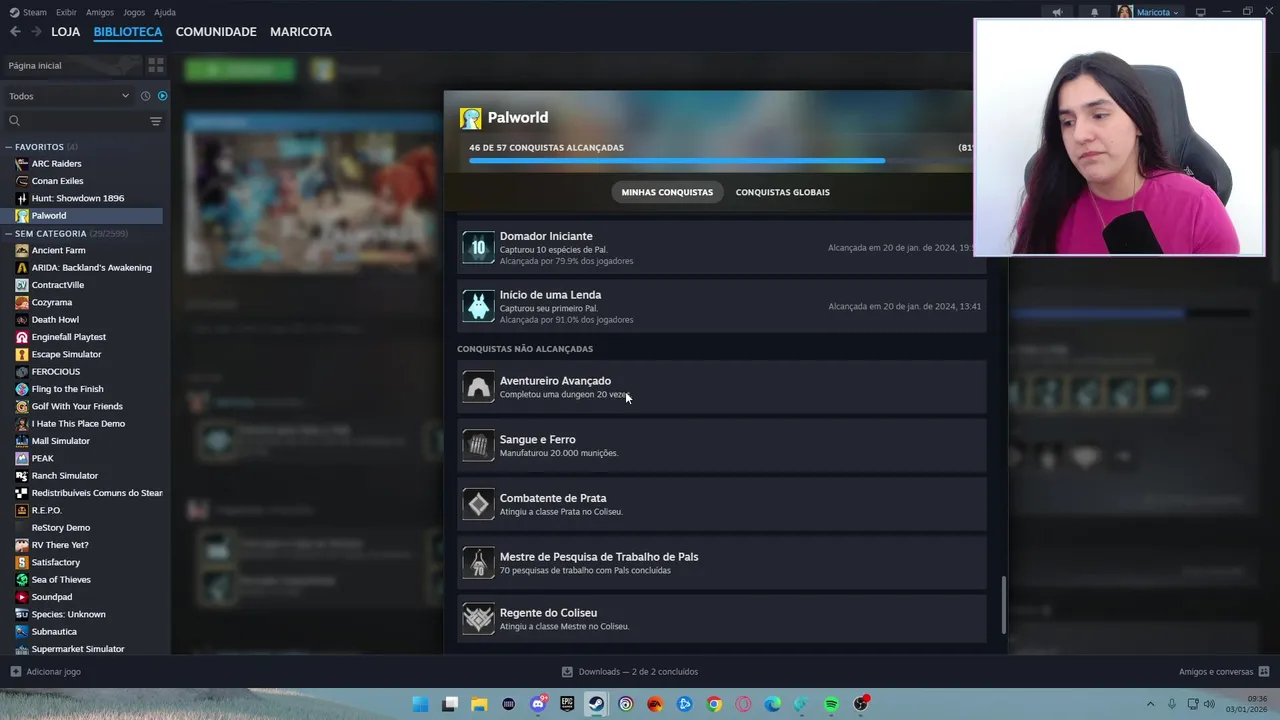
Task: Click the Soundpad app icon
Action: (22, 597)
